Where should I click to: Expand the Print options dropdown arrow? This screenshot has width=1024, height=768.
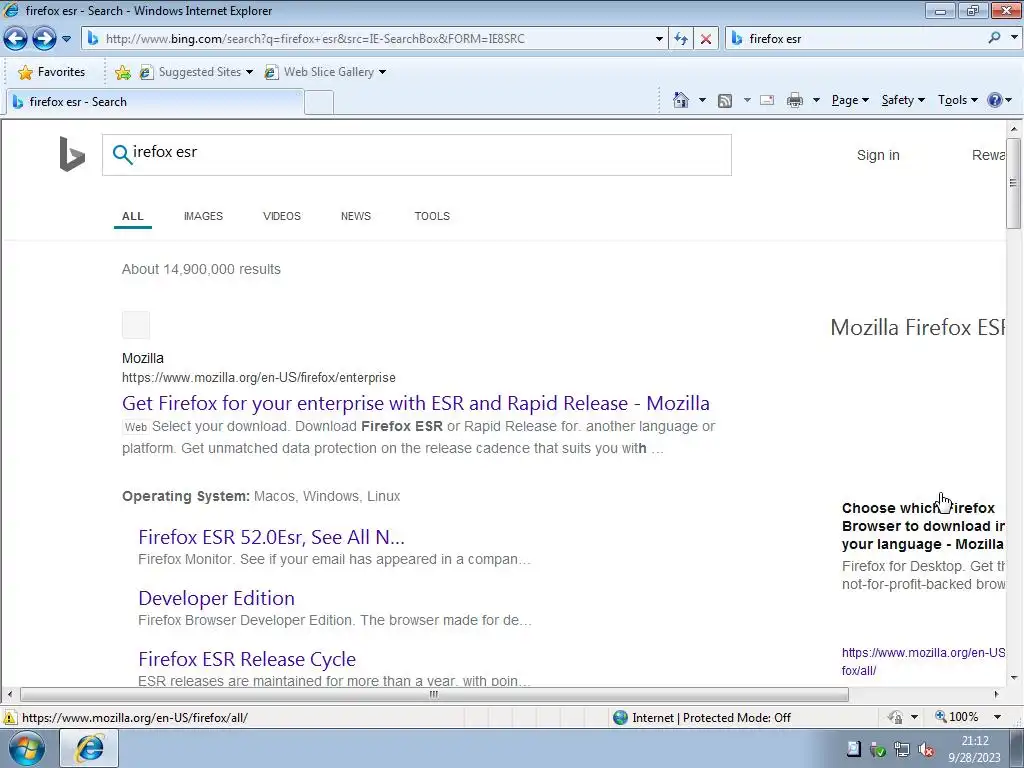(x=816, y=101)
